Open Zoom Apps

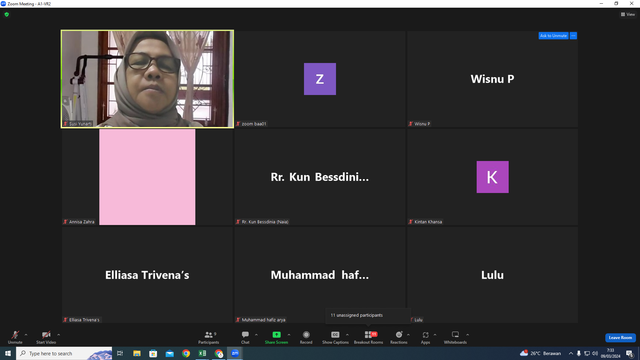click(x=425, y=337)
